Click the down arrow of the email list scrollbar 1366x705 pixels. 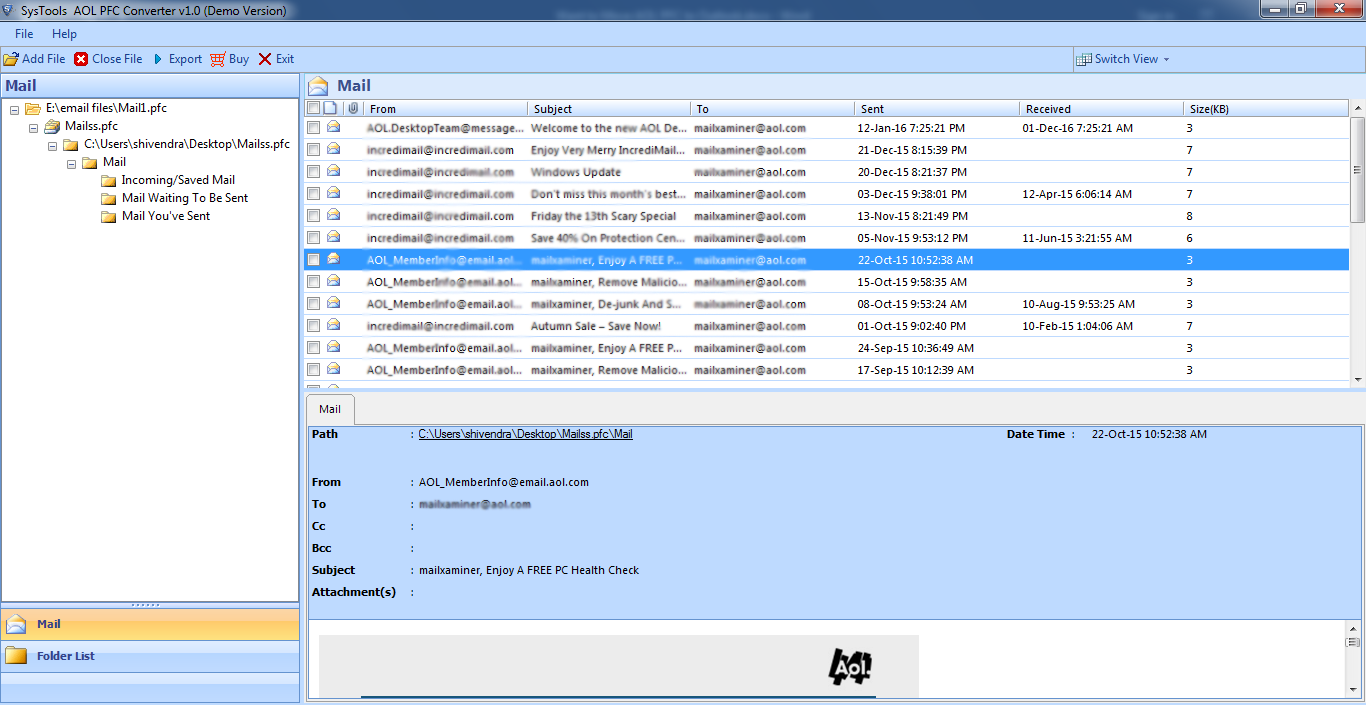pos(1358,379)
